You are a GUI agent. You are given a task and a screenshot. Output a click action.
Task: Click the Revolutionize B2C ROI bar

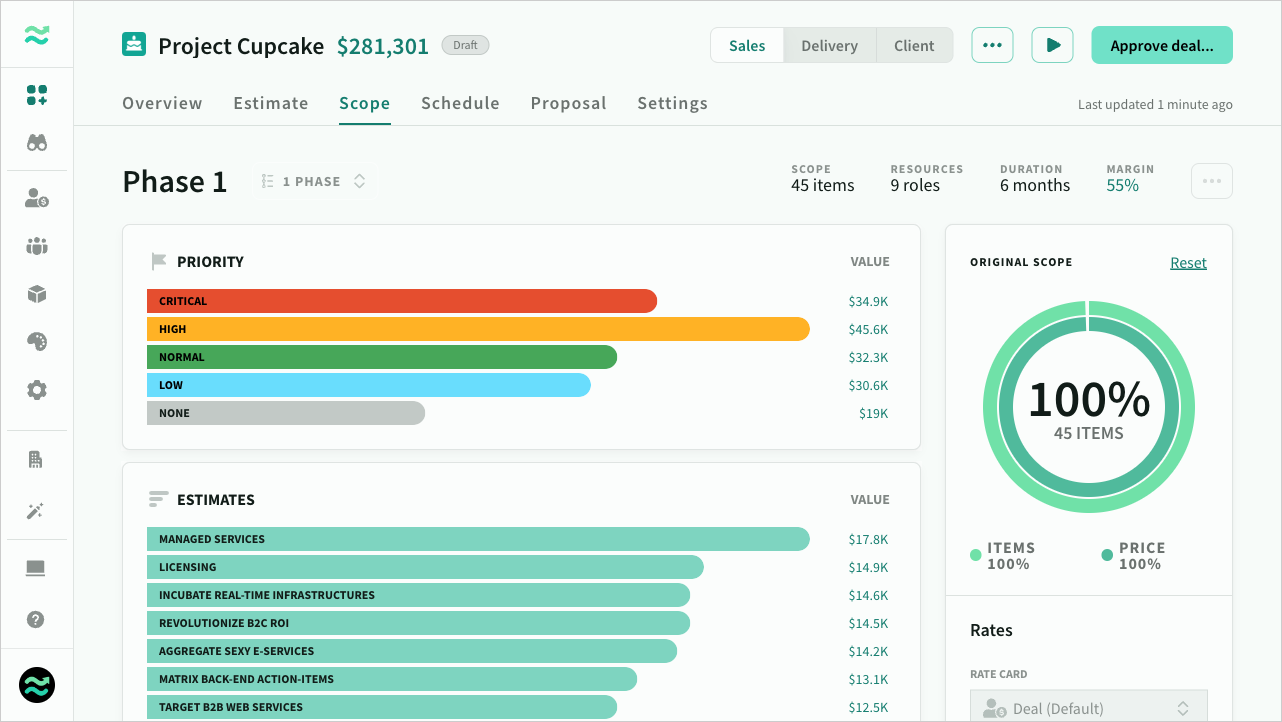pos(418,623)
